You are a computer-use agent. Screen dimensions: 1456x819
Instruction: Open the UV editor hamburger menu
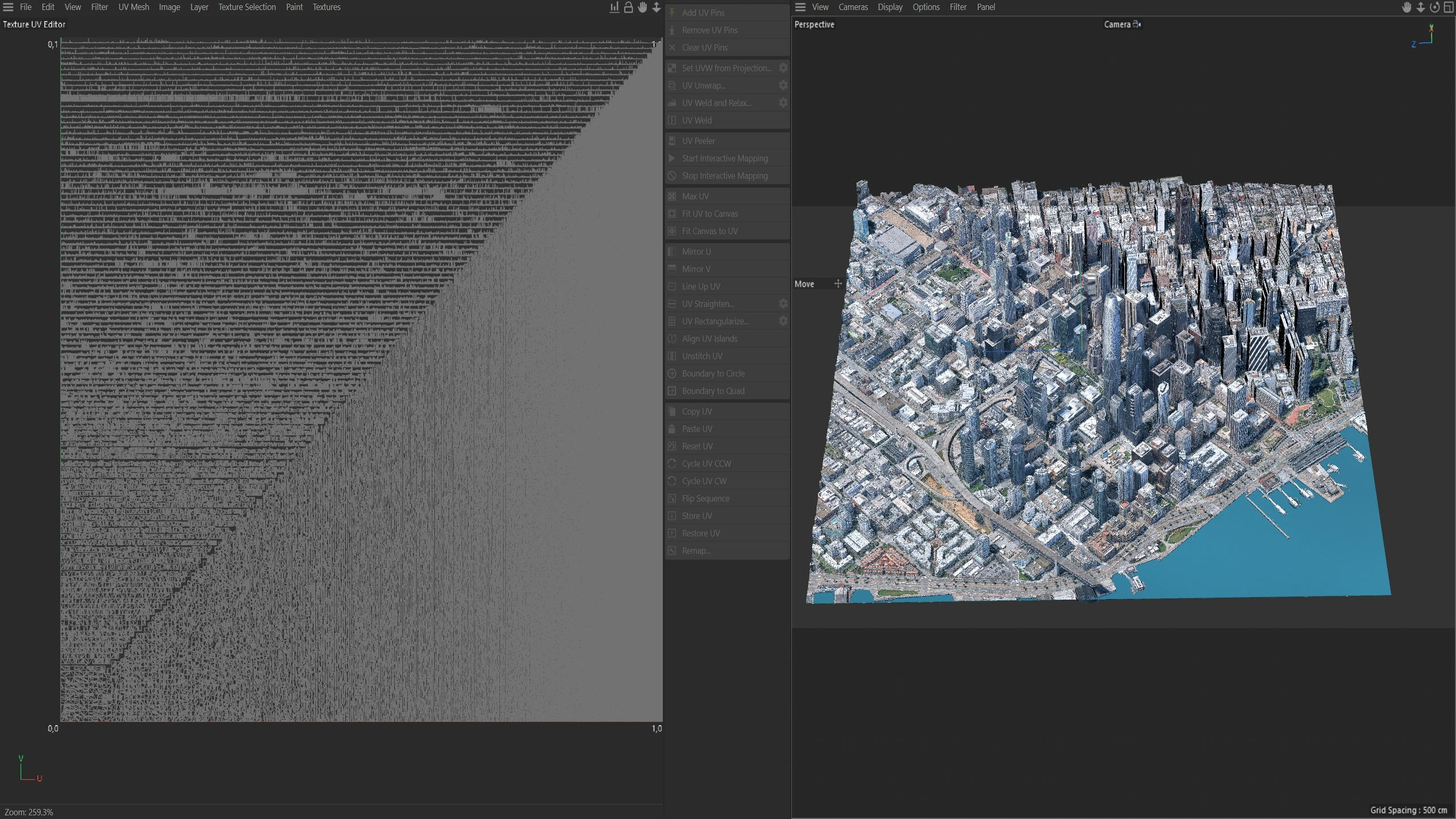8,7
